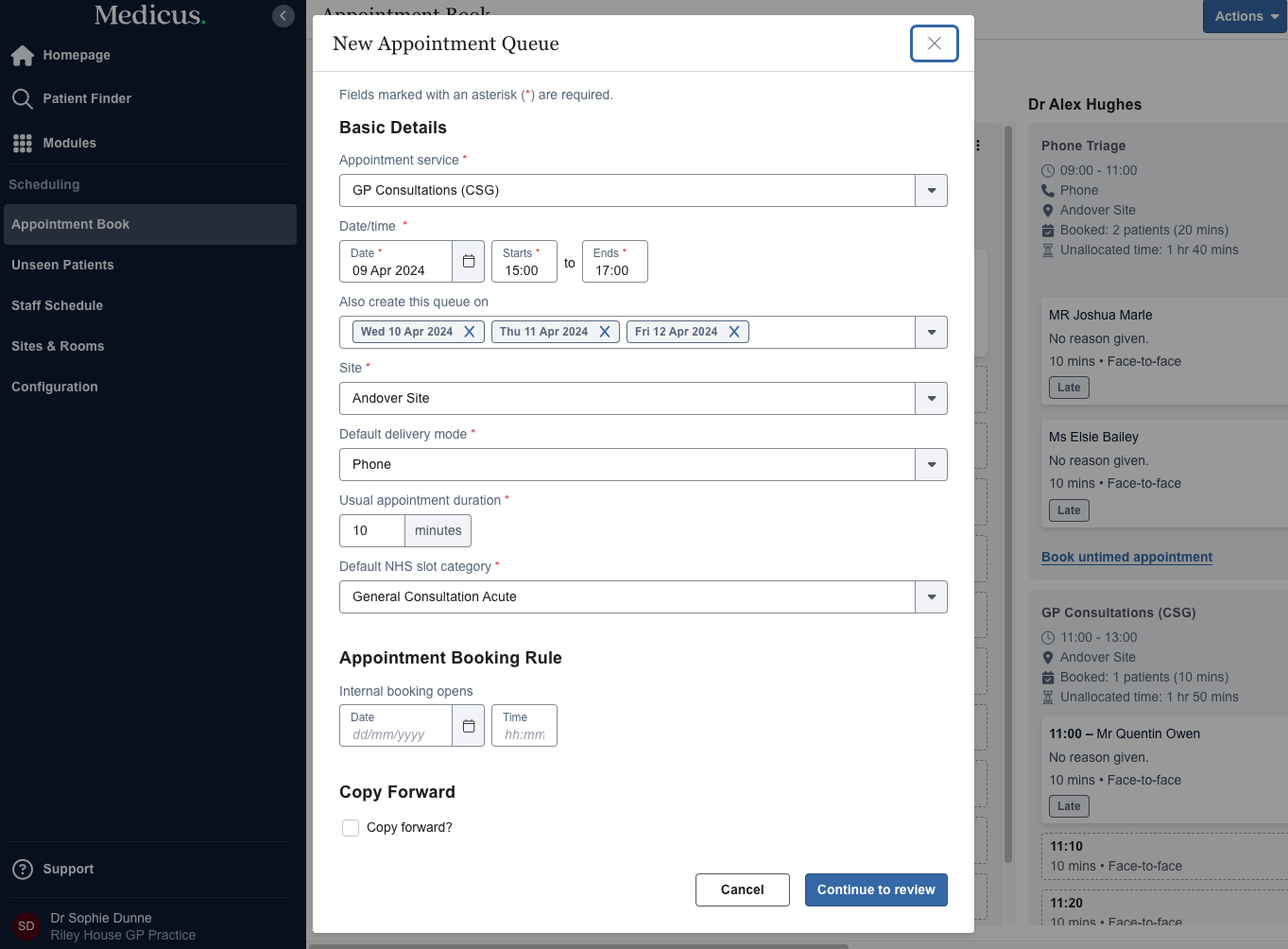Open Unseen Patients in sidebar

(62, 266)
